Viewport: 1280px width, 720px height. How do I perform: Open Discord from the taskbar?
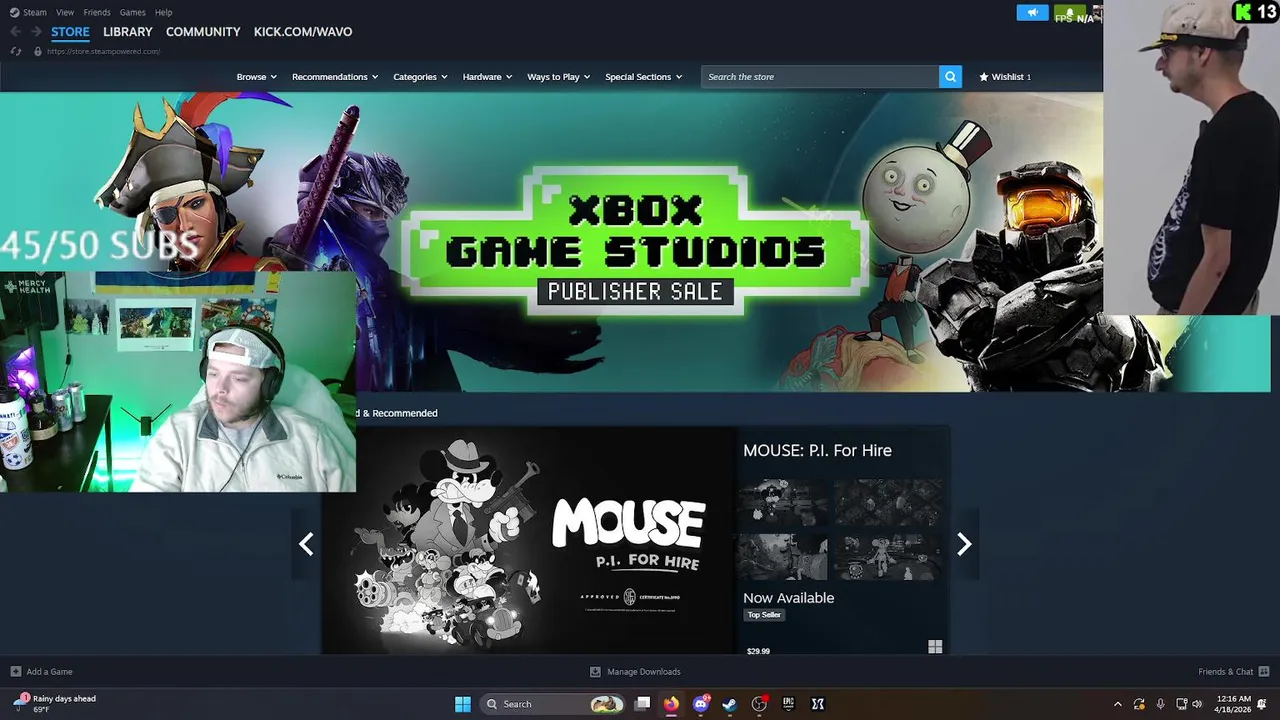(701, 704)
